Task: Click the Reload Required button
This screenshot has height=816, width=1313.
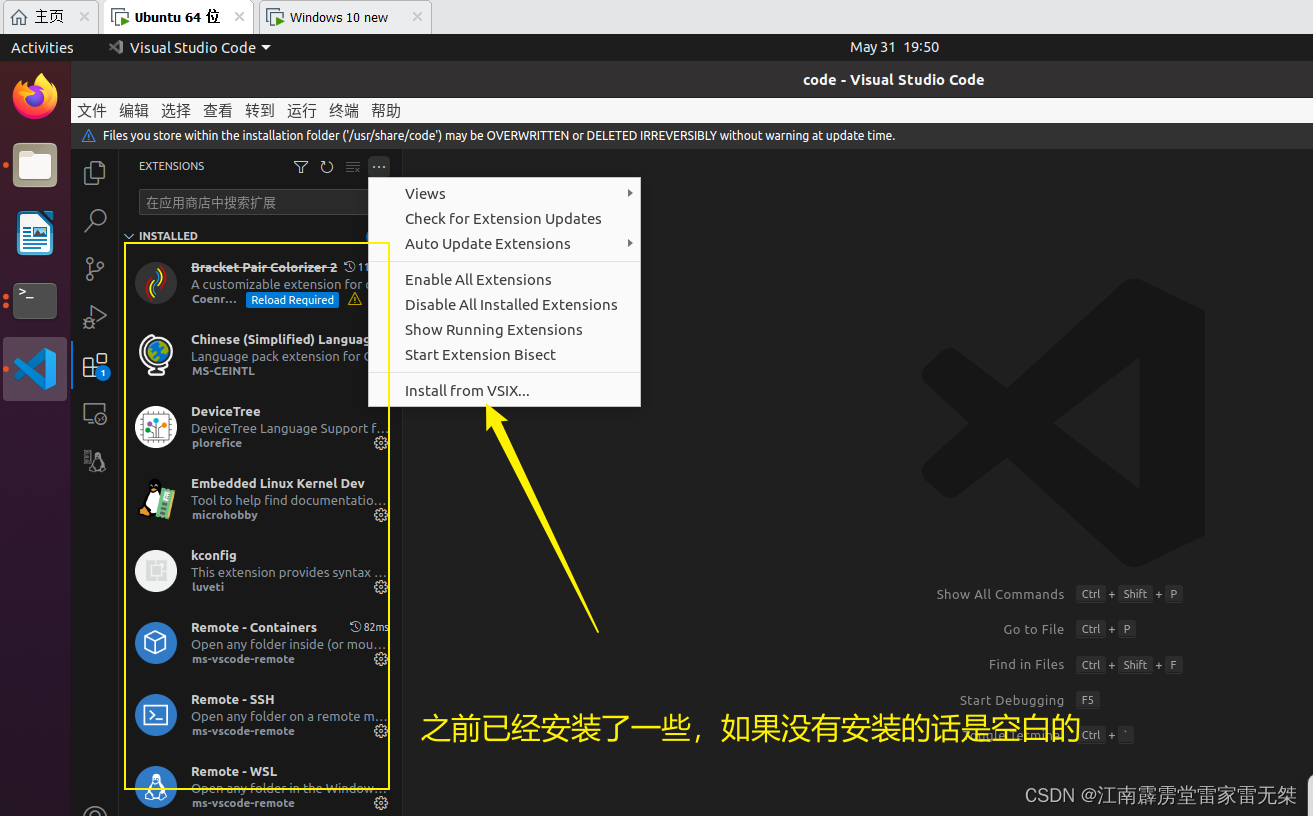Action: (x=292, y=300)
